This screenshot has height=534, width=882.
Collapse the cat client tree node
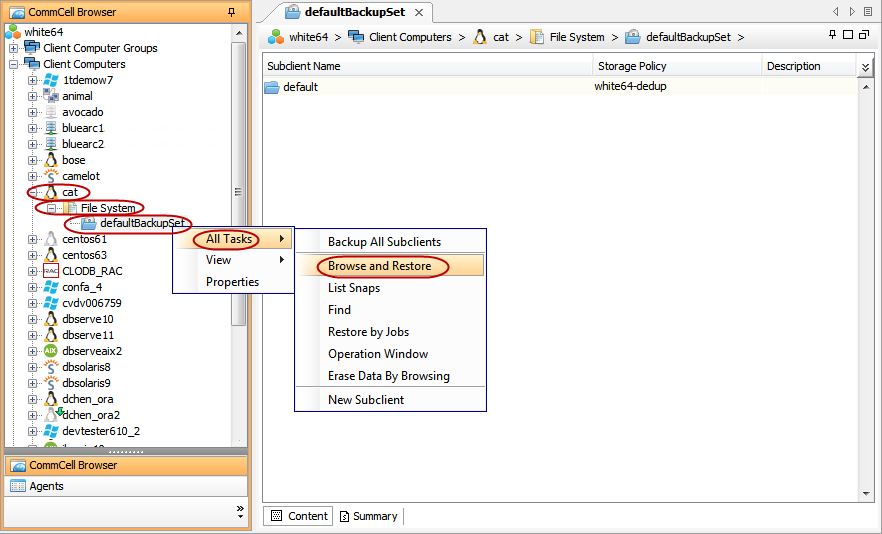pyautogui.click(x=32, y=192)
